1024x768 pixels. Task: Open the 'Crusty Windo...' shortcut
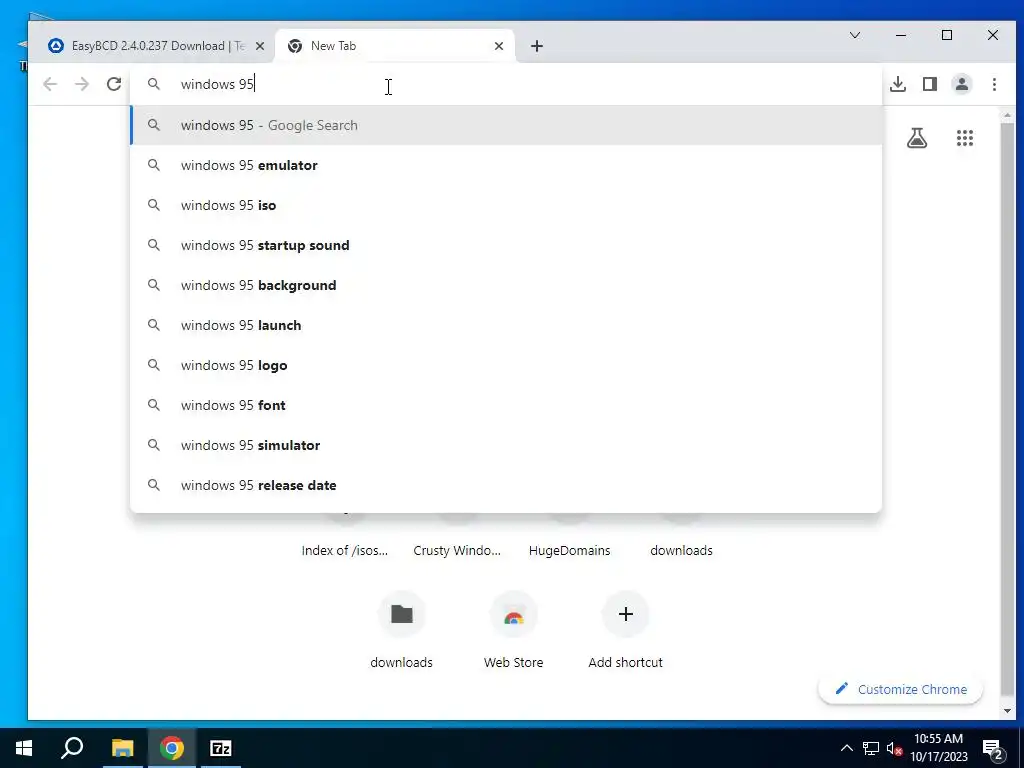coord(457,550)
